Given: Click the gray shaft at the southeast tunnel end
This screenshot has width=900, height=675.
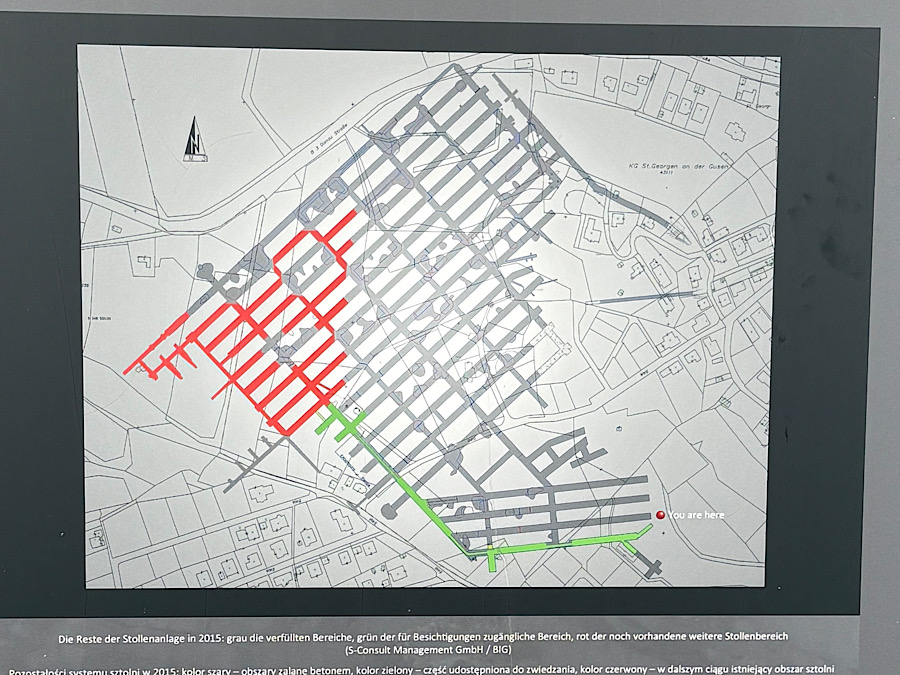Looking at the screenshot, I should 655,570.
